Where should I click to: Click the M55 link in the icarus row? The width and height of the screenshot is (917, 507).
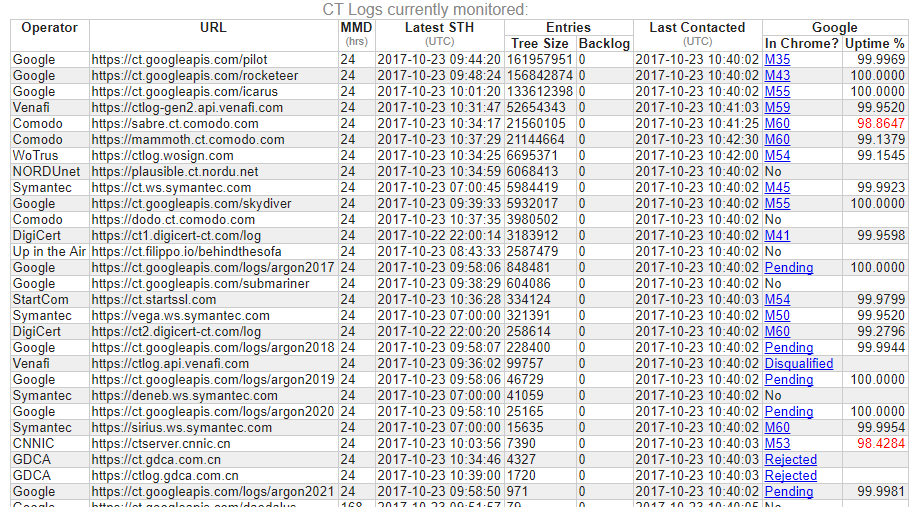777,92
